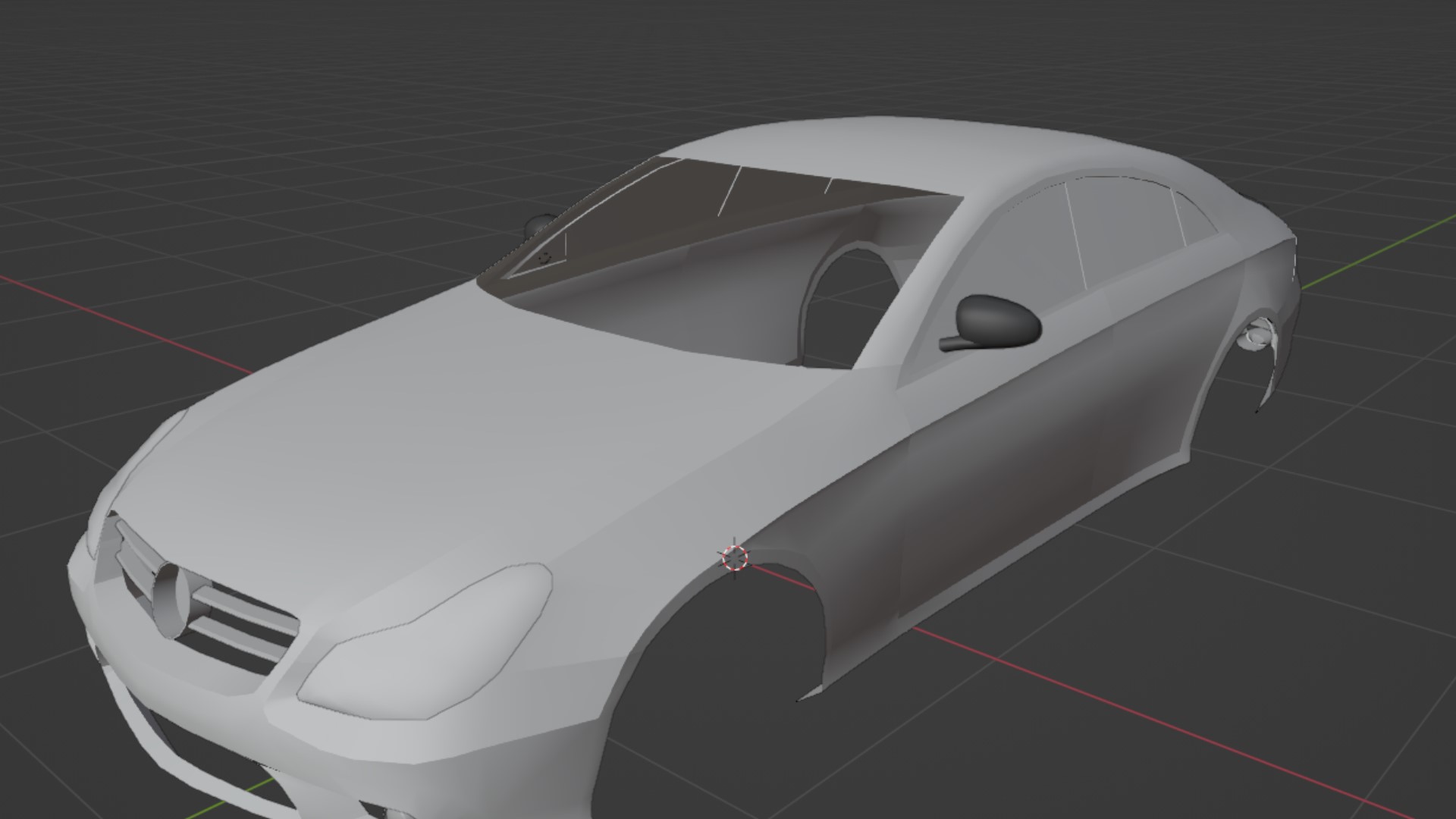Click the 3D cursor crosshair

(x=734, y=558)
